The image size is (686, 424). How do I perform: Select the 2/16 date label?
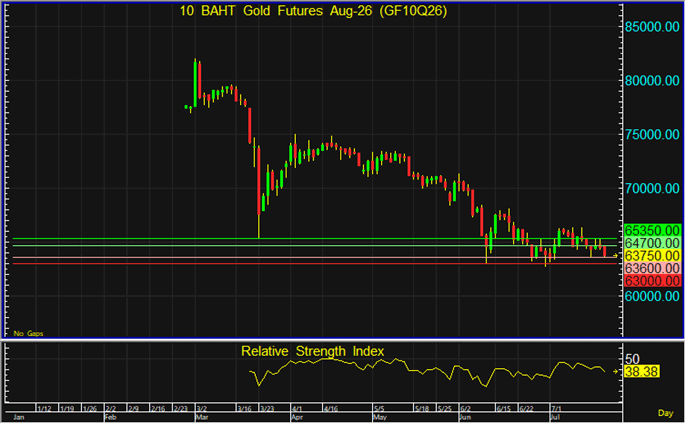(158, 409)
